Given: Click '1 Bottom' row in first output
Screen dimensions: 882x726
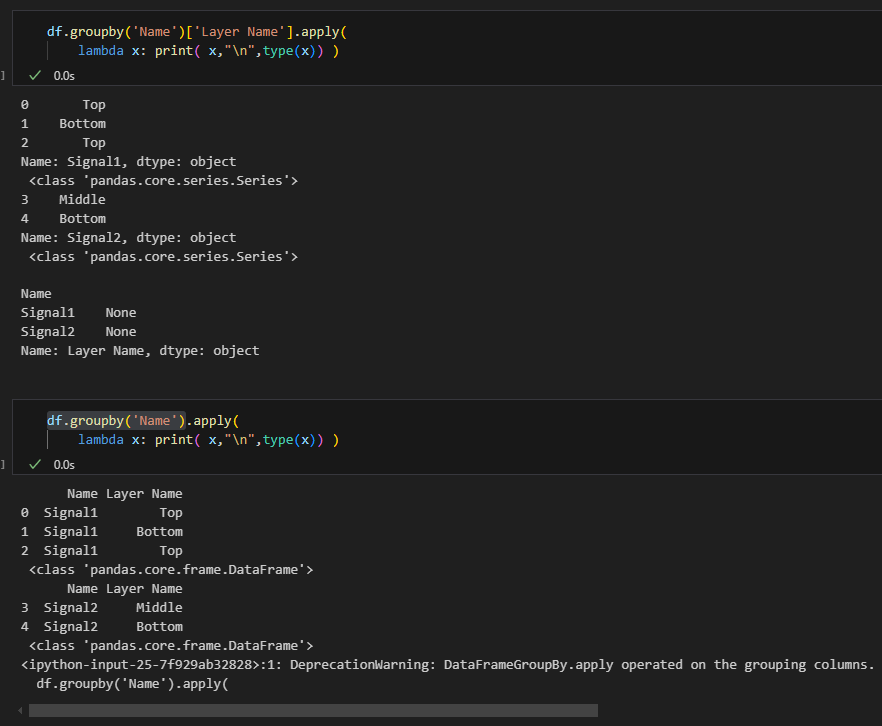Looking at the screenshot, I should coord(63,124).
